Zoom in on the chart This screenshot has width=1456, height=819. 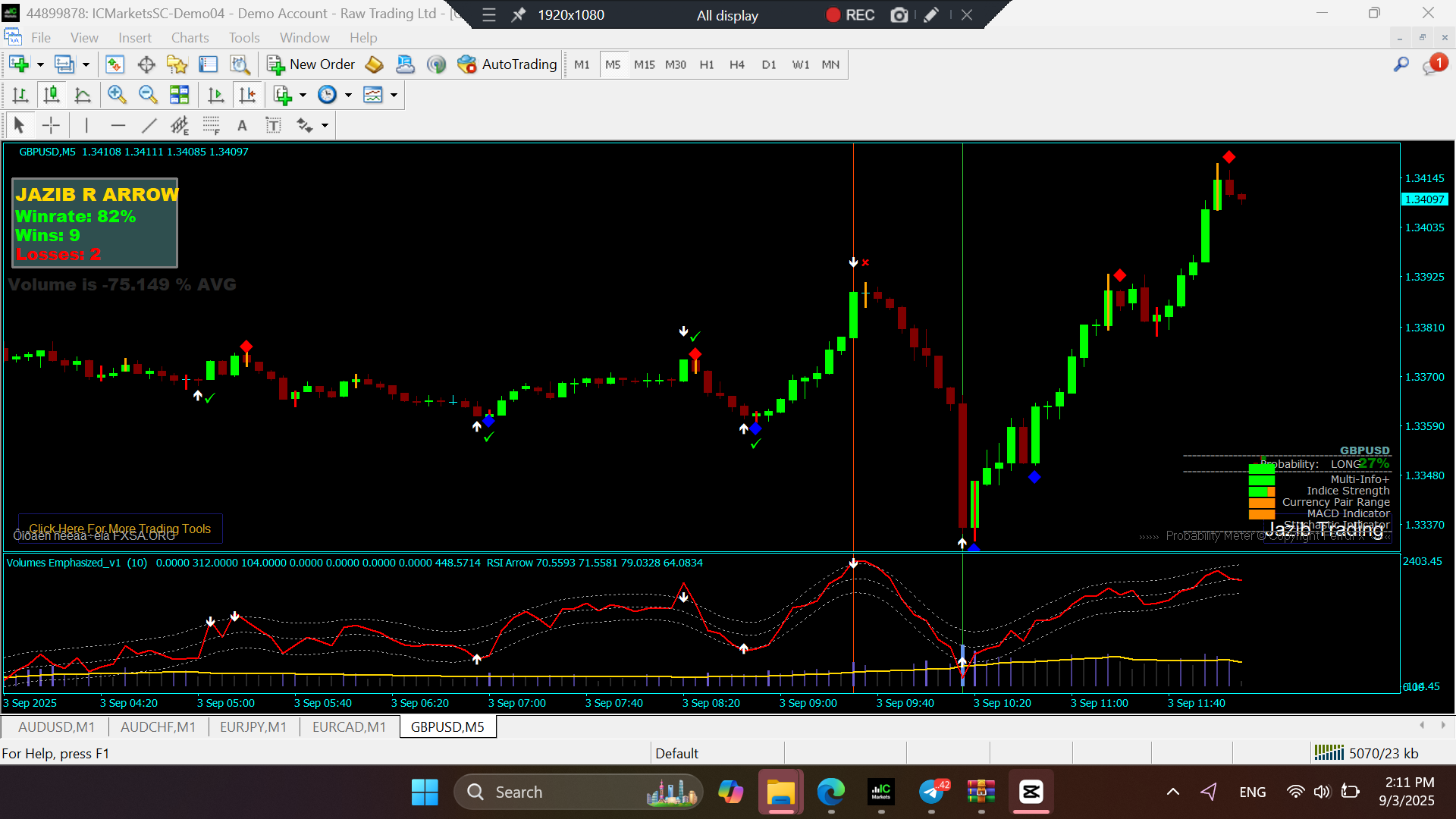[117, 94]
